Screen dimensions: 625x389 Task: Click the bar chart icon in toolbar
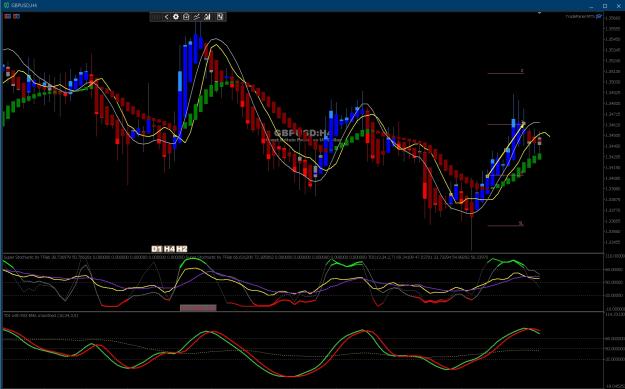coord(207,17)
